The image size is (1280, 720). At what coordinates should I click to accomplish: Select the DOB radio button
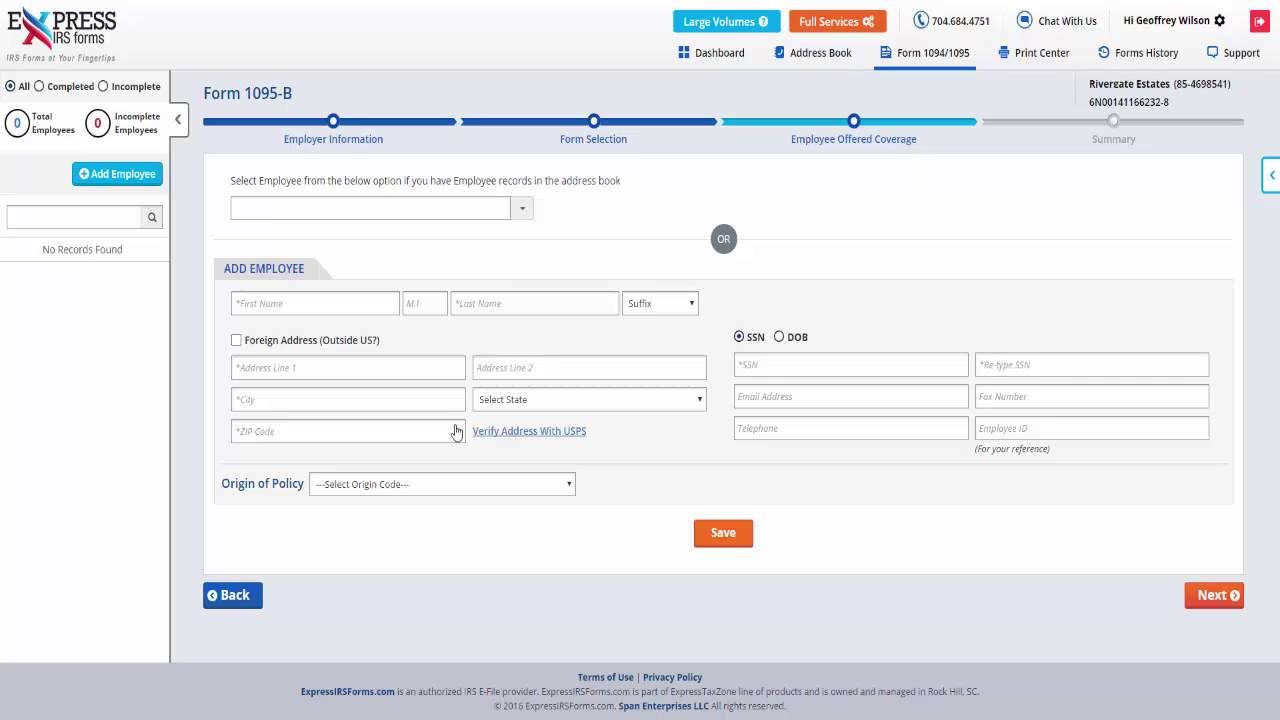pyautogui.click(x=779, y=337)
